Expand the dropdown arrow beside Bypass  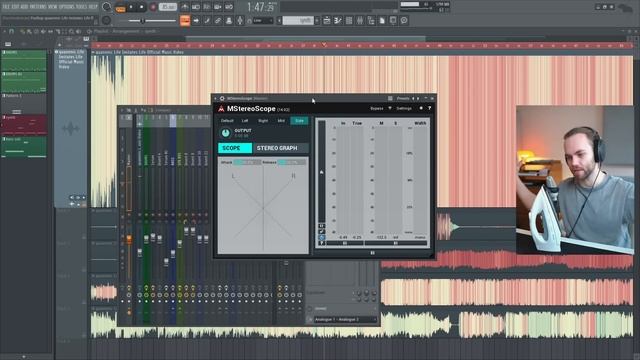pyautogui.click(x=390, y=108)
